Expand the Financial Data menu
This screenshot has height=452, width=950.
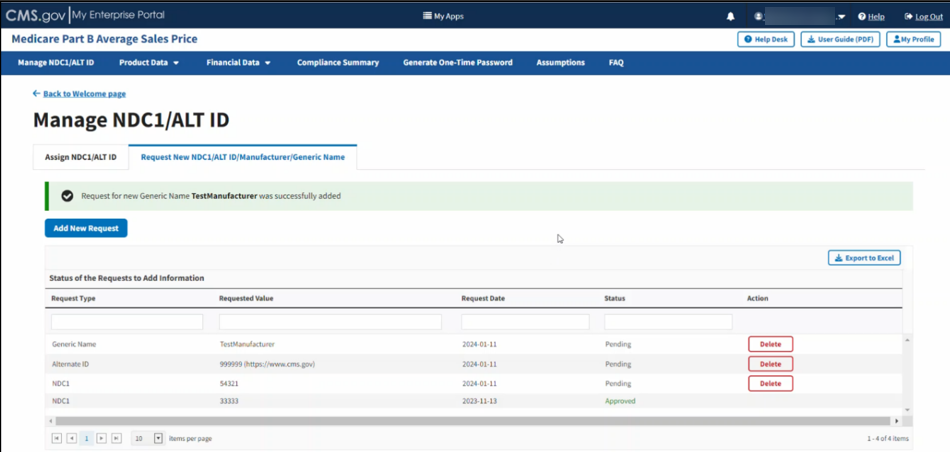click(x=238, y=62)
